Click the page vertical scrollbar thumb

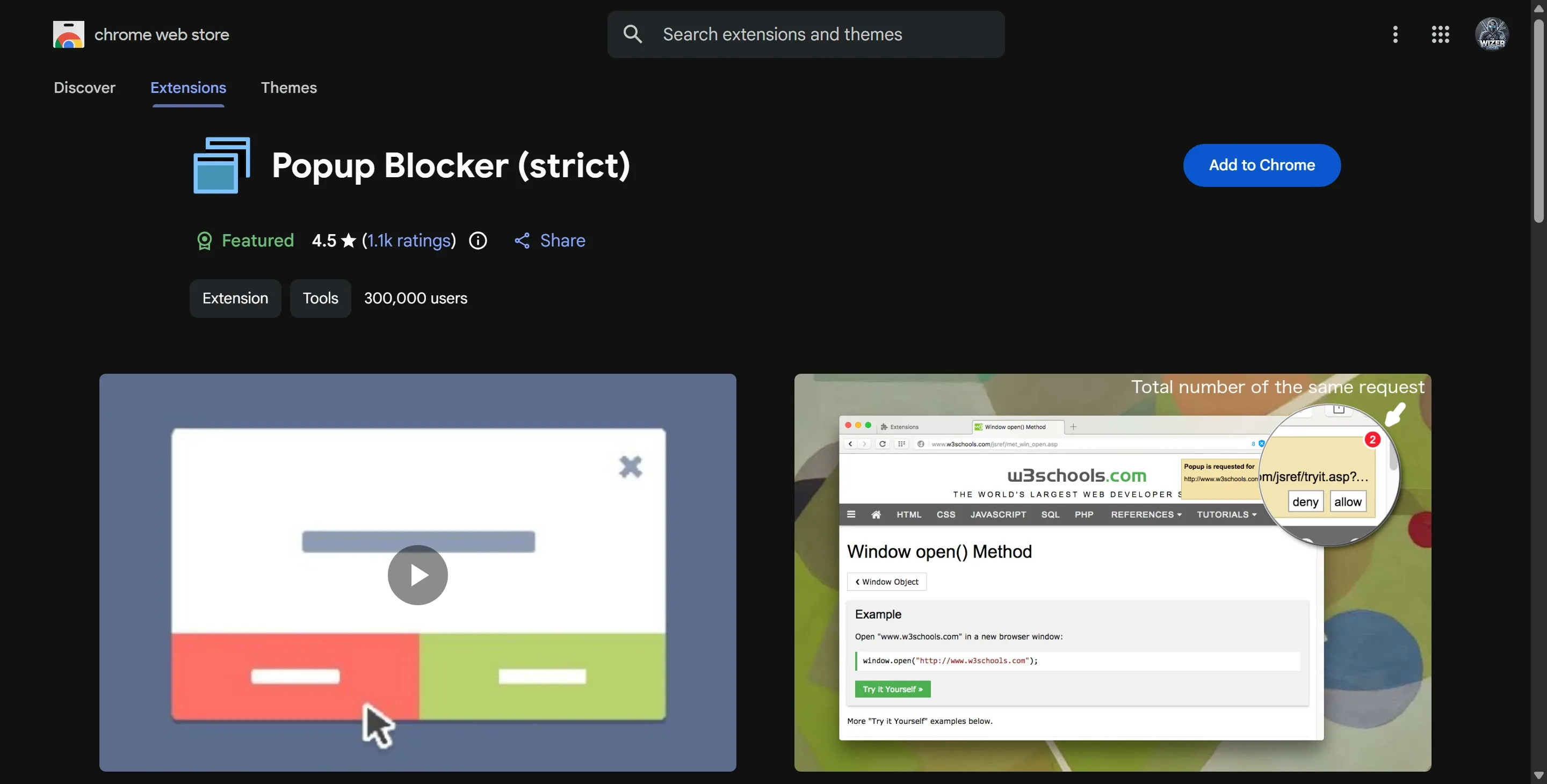[1538, 121]
